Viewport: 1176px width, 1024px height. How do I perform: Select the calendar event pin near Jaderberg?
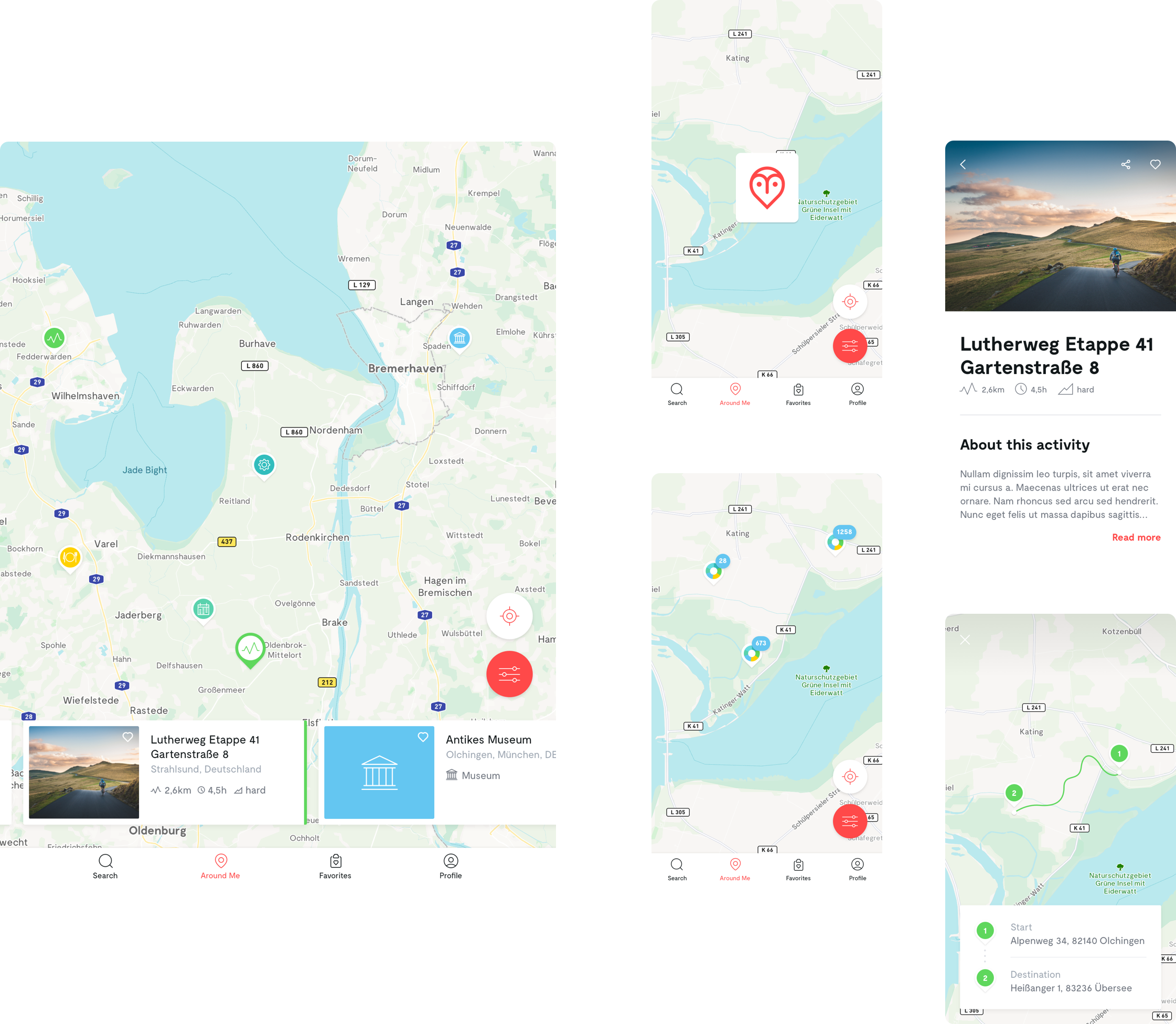pos(203,609)
